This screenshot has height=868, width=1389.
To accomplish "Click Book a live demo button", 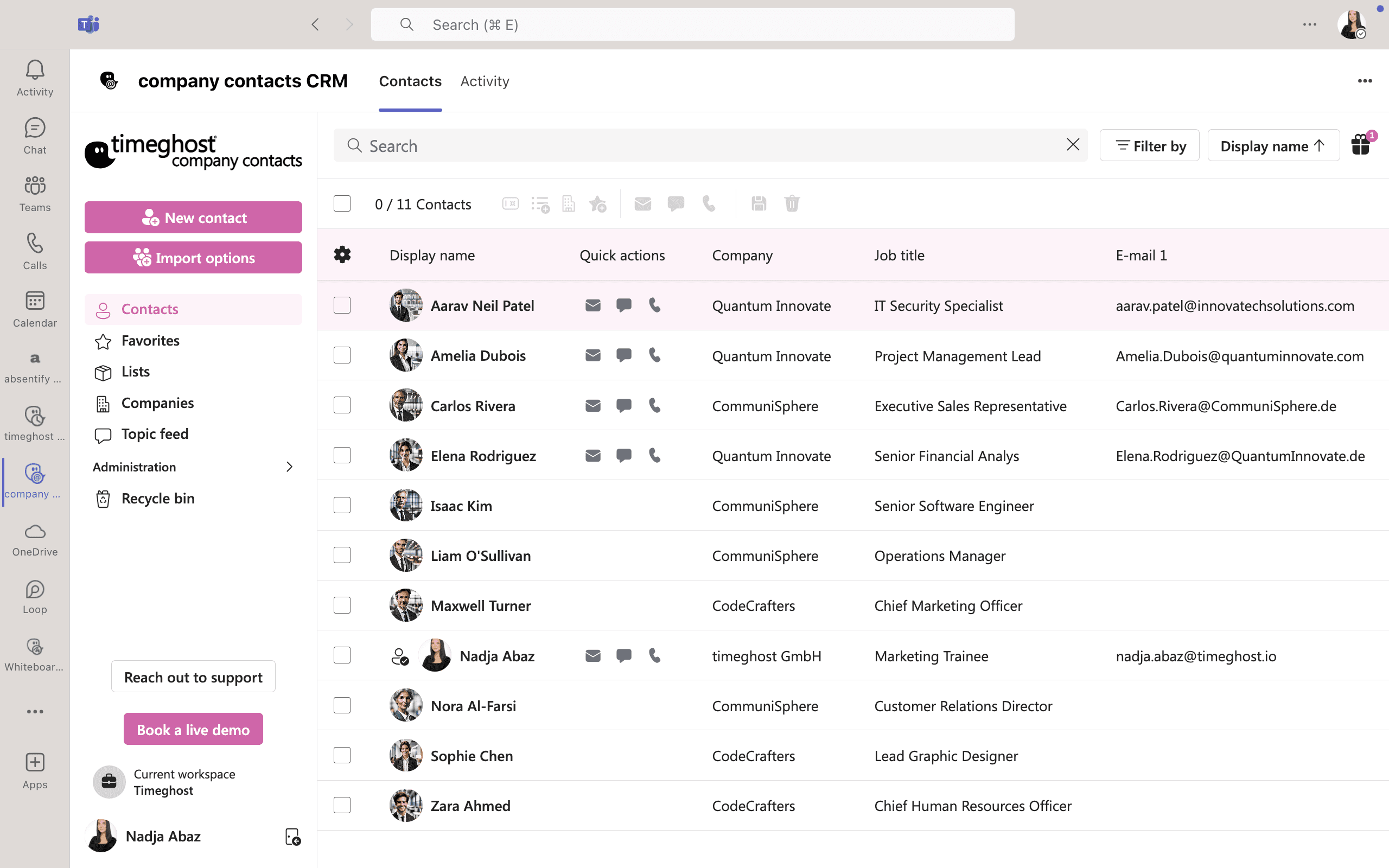I will tap(193, 729).
